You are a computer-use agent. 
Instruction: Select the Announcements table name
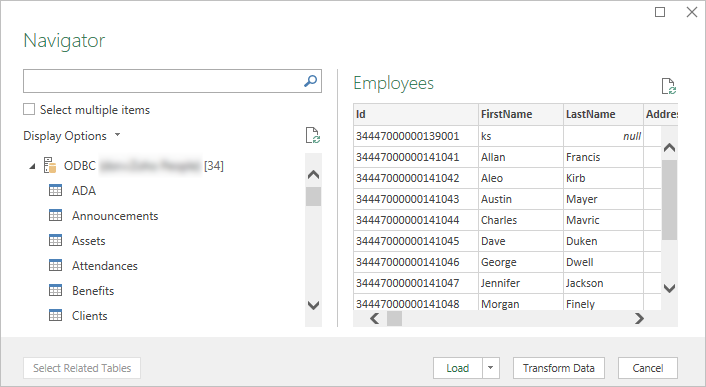[115, 216]
